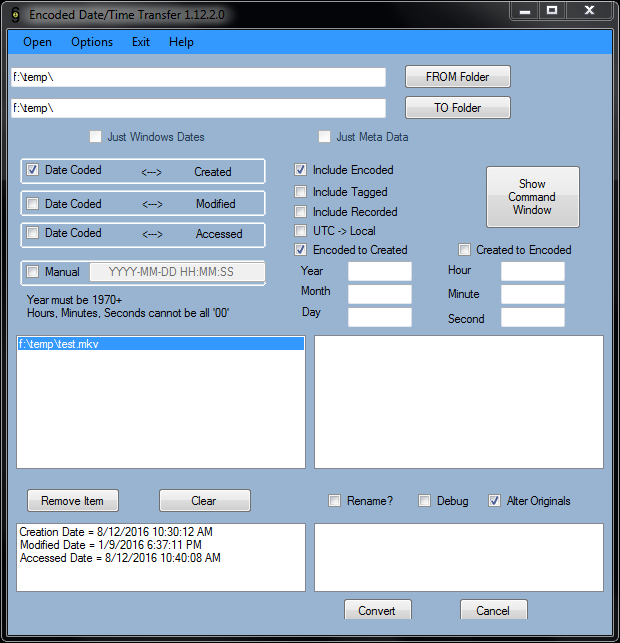
Task: Check Include Recorded checkbox
Action: (301, 212)
